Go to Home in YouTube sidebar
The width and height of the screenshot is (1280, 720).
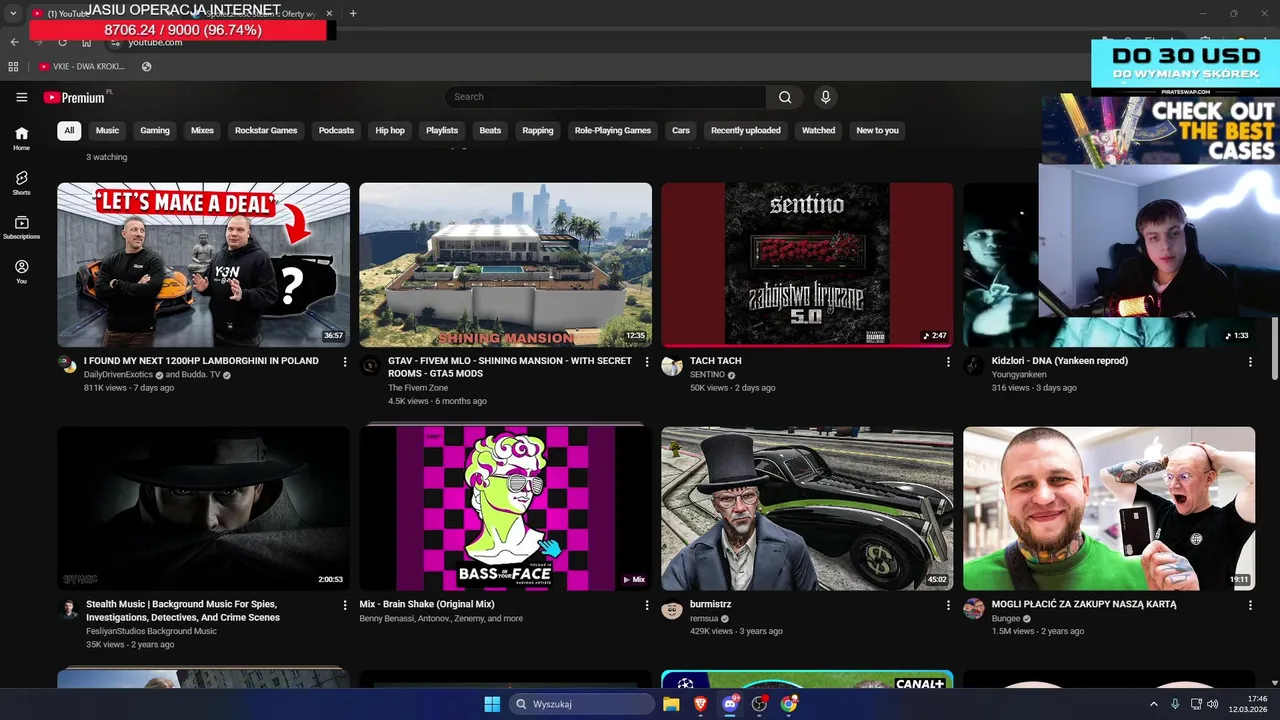(x=21, y=138)
